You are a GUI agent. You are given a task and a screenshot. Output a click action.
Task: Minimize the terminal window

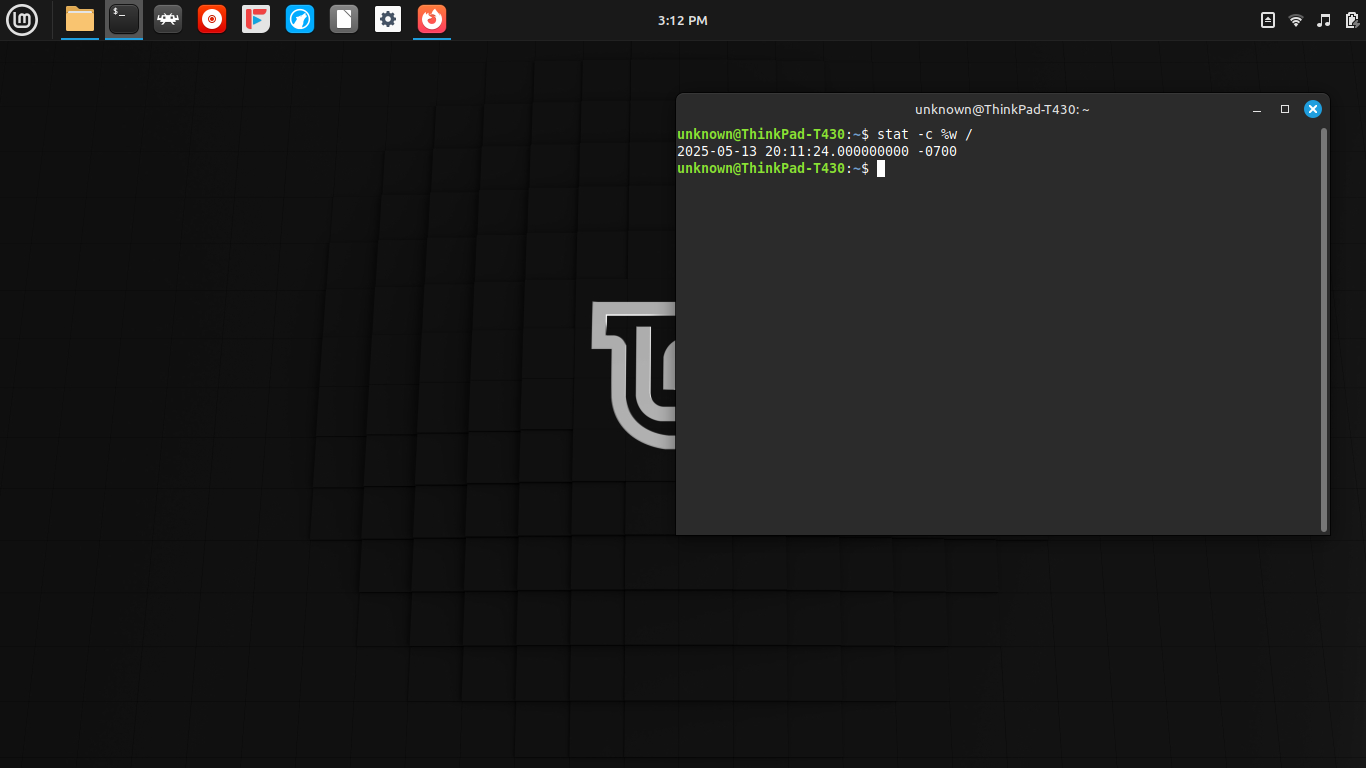tap(1257, 109)
